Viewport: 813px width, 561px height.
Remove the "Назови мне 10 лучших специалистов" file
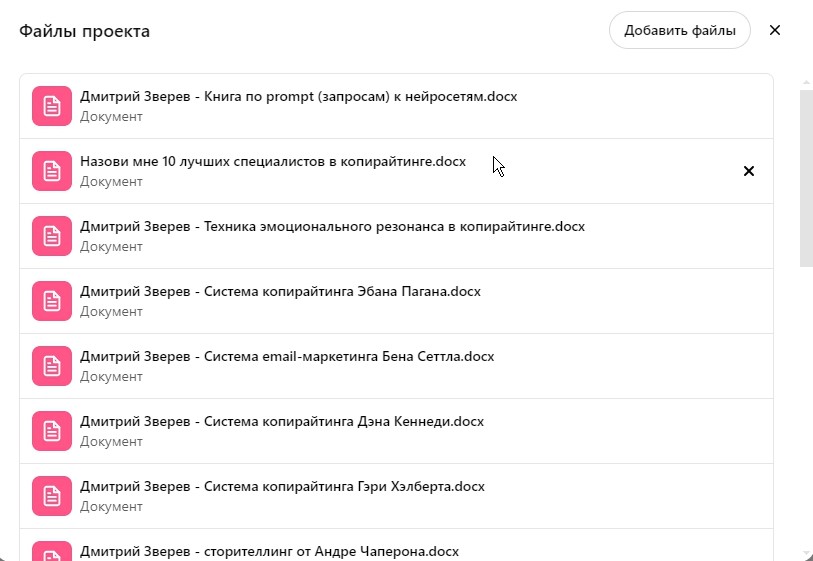pos(749,171)
